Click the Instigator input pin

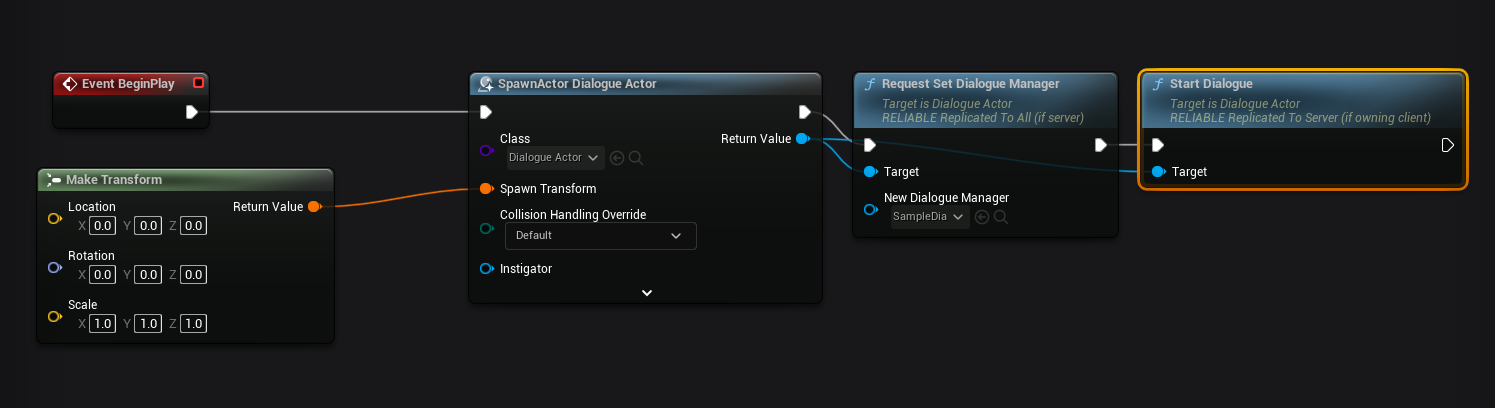[x=486, y=269]
